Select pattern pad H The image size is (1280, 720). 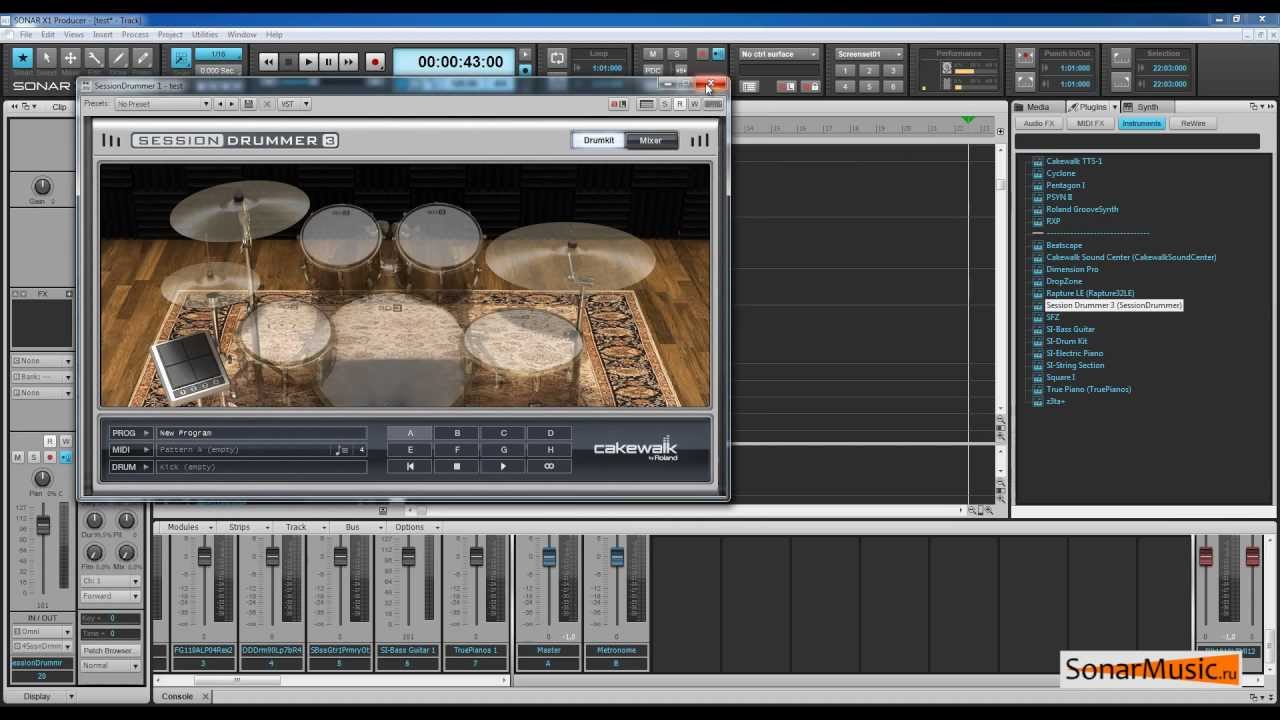pyautogui.click(x=550, y=450)
